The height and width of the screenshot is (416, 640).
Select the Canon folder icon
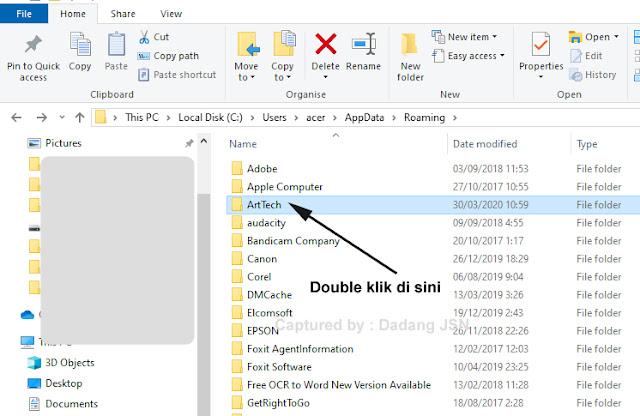(237, 259)
